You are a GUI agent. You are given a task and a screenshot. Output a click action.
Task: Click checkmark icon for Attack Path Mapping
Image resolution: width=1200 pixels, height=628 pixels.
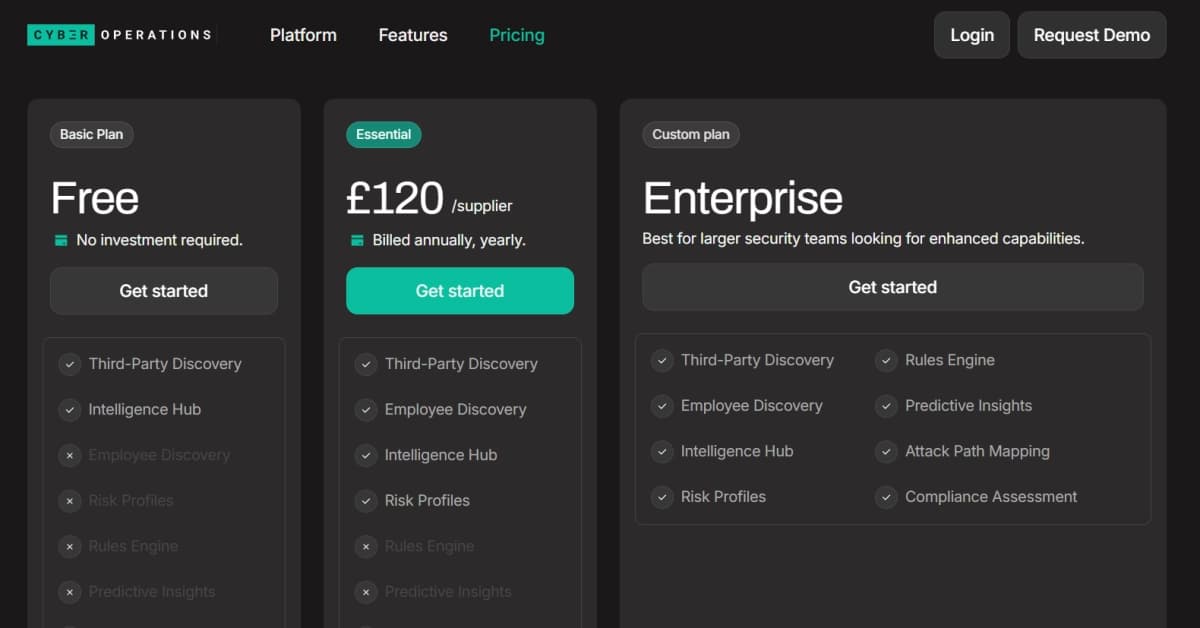[886, 451]
